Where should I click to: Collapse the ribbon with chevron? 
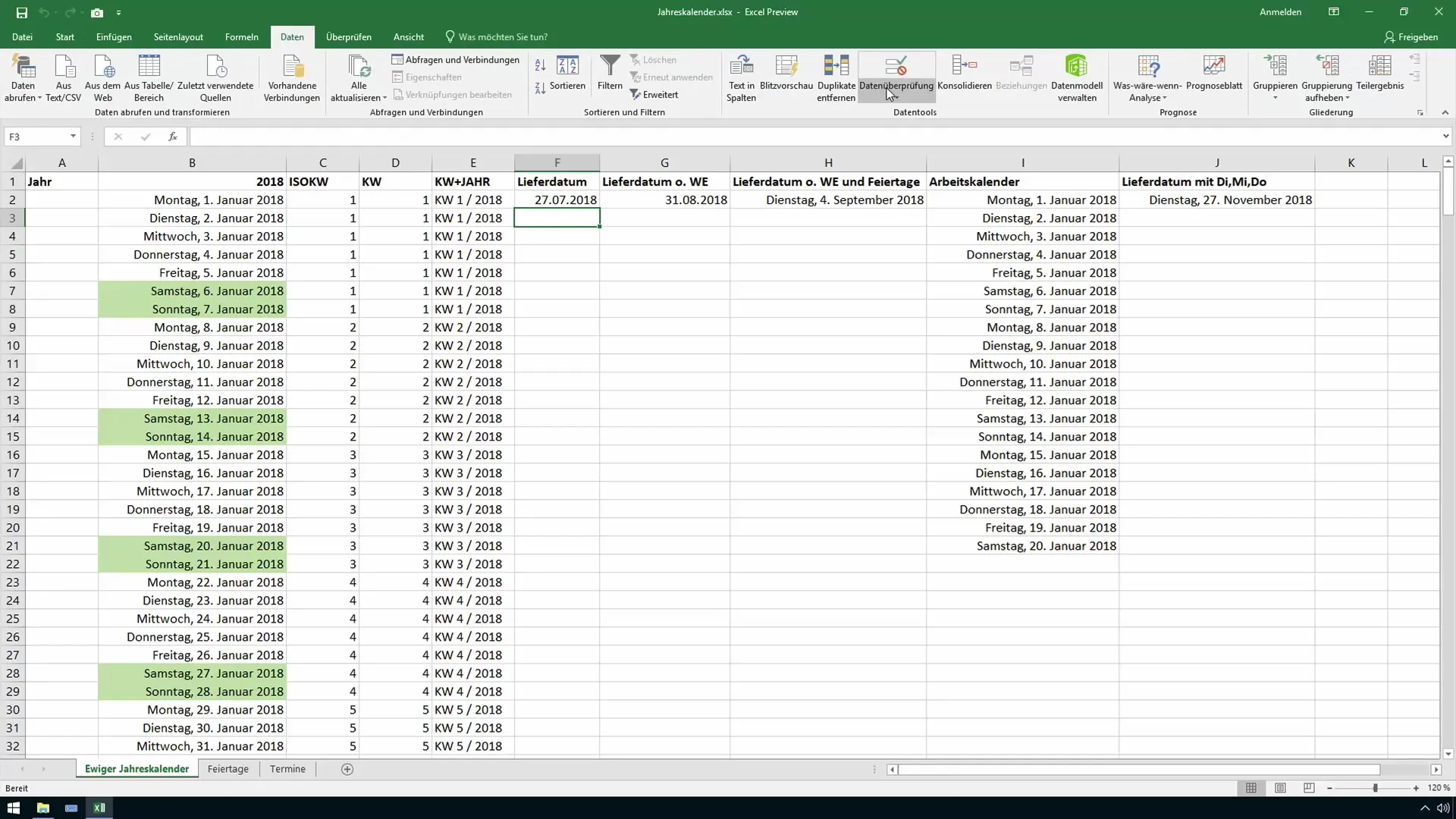click(1445, 112)
